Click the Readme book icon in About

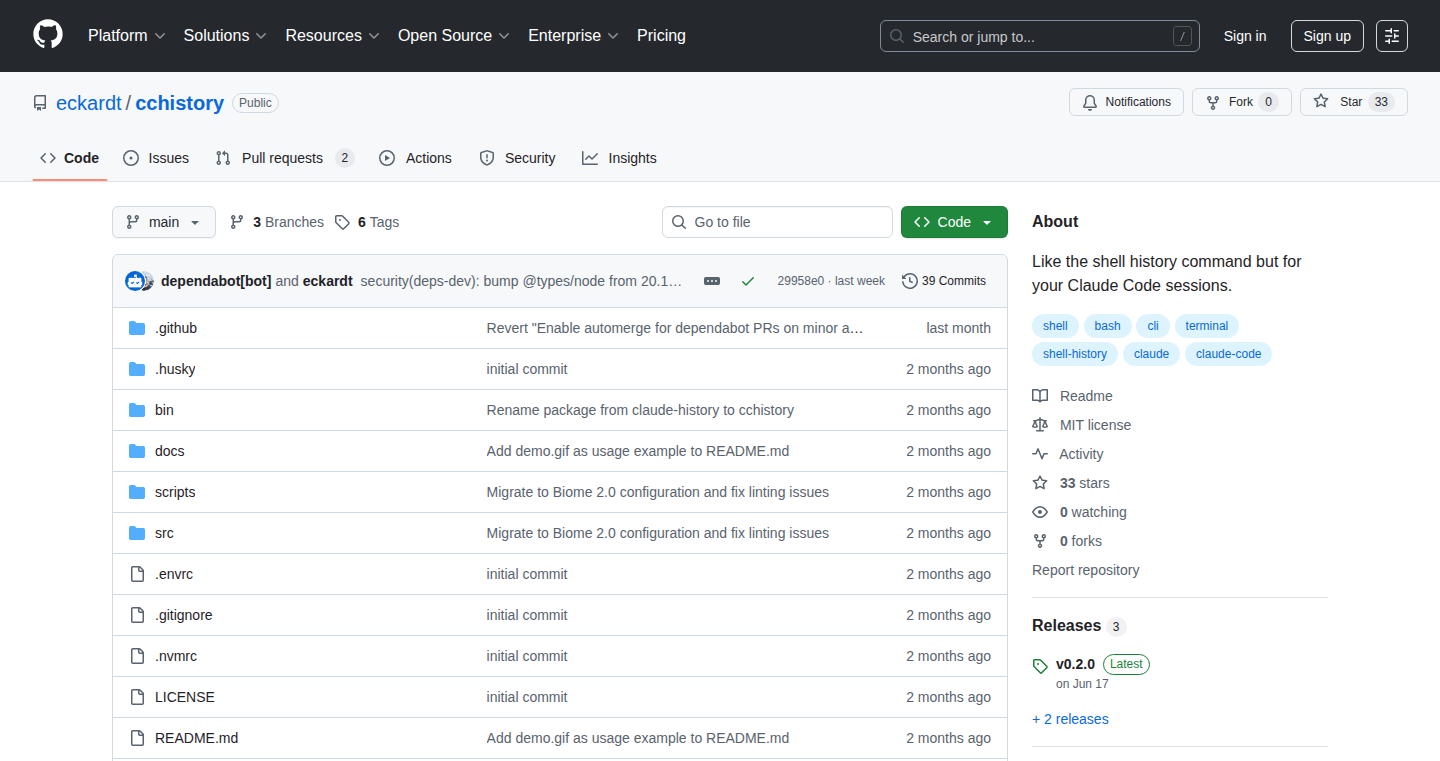pos(1040,396)
